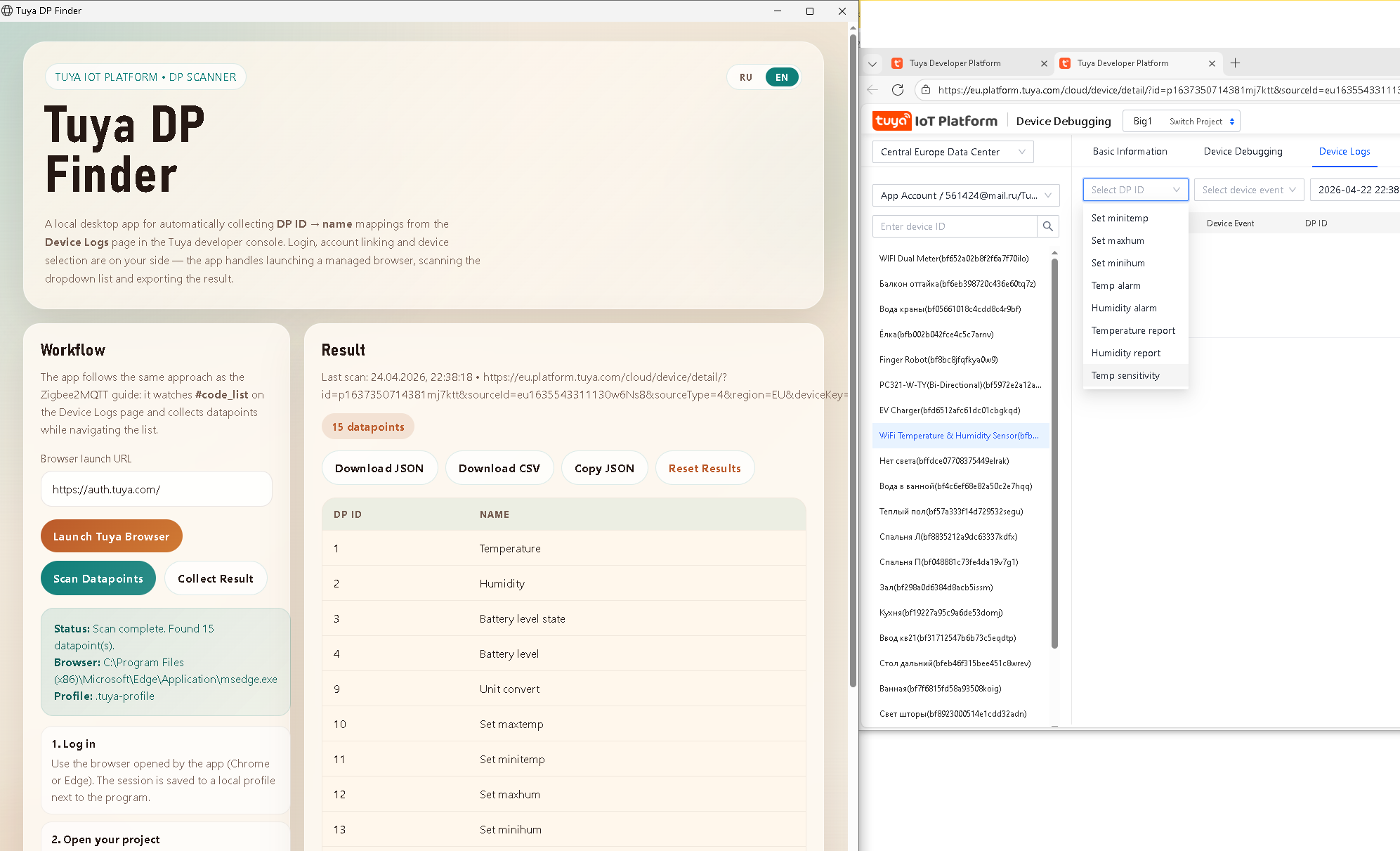Click the Browser launch URL input field
Viewport: 1400px width, 851px height.
pyautogui.click(x=156, y=489)
